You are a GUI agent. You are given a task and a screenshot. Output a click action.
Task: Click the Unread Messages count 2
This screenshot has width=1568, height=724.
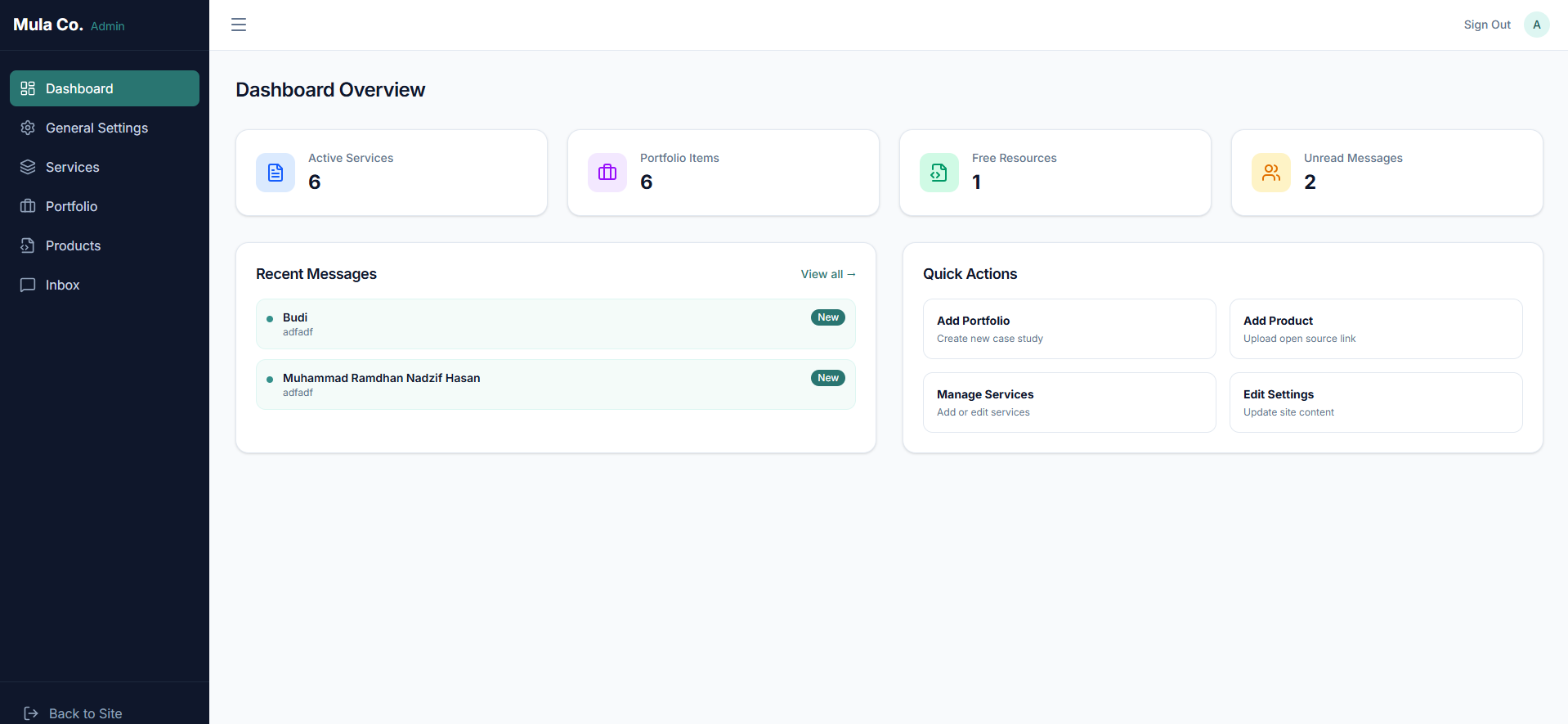pyautogui.click(x=1310, y=182)
